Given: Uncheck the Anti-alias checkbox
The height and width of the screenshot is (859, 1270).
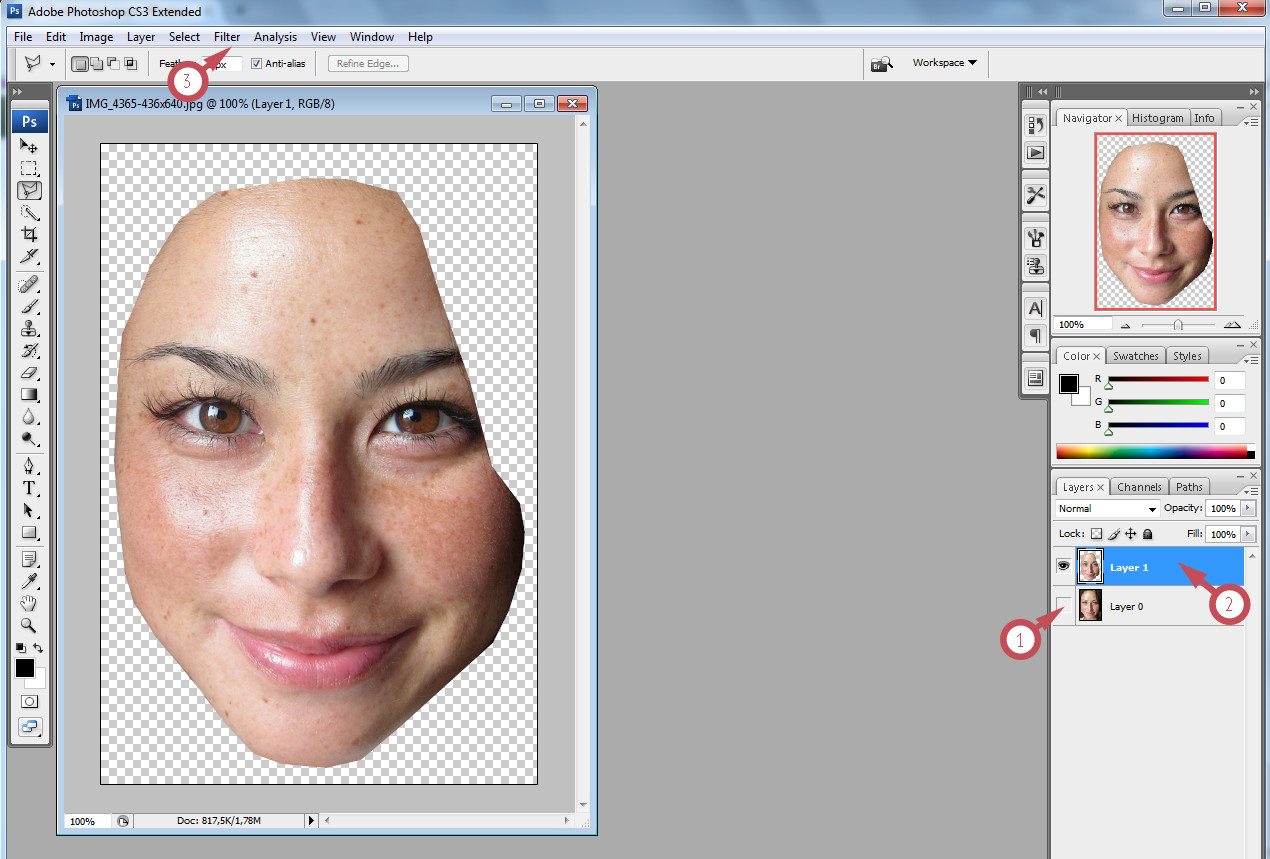Looking at the screenshot, I should click(257, 63).
